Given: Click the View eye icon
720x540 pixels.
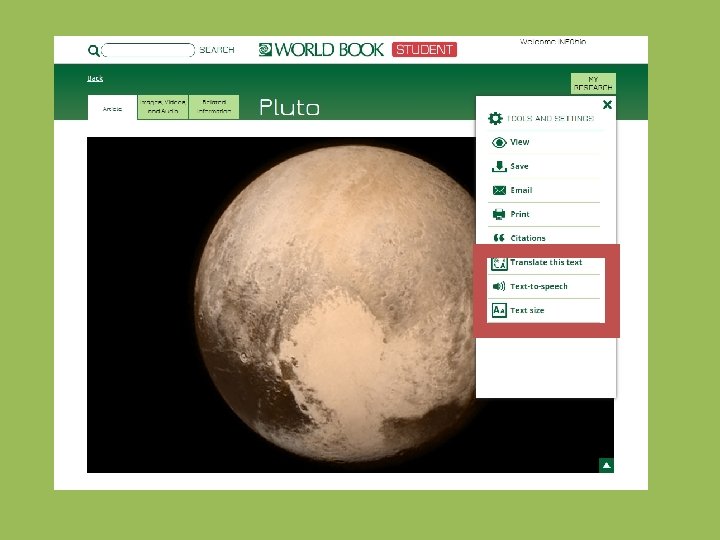Looking at the screenshot, I should (x=499, y=142).
